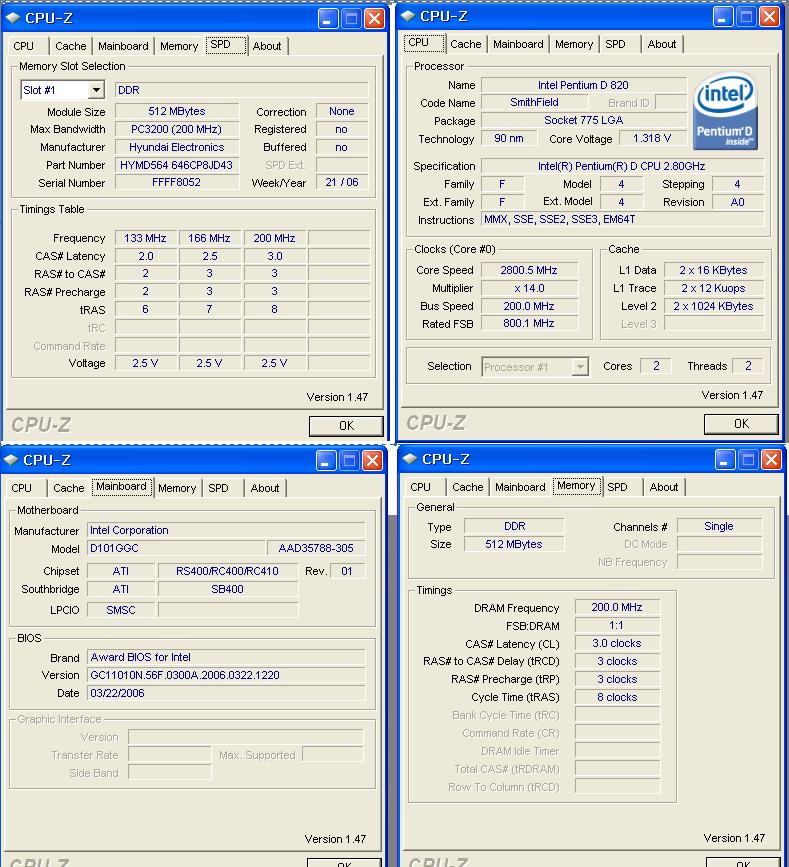Open Memory tab in motherboard window
The image size is (789, 867).
click(x=177, y=488)
